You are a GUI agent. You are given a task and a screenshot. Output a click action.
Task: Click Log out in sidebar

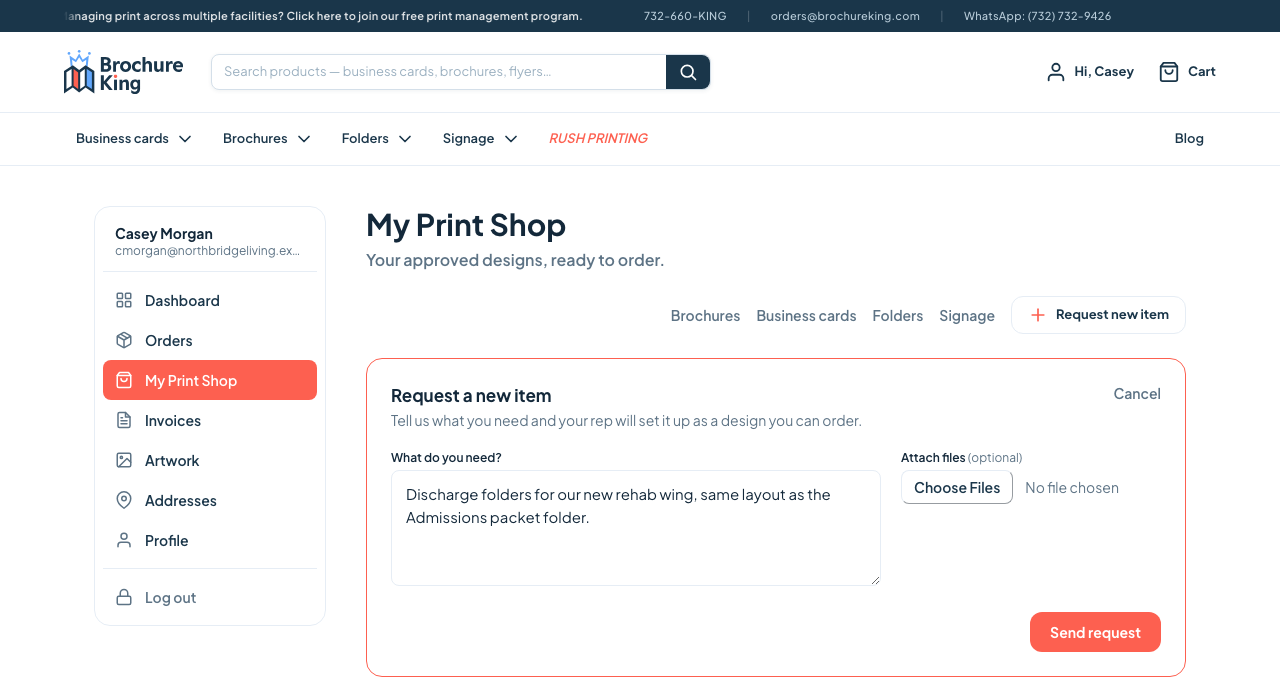(x=210, y=597)
